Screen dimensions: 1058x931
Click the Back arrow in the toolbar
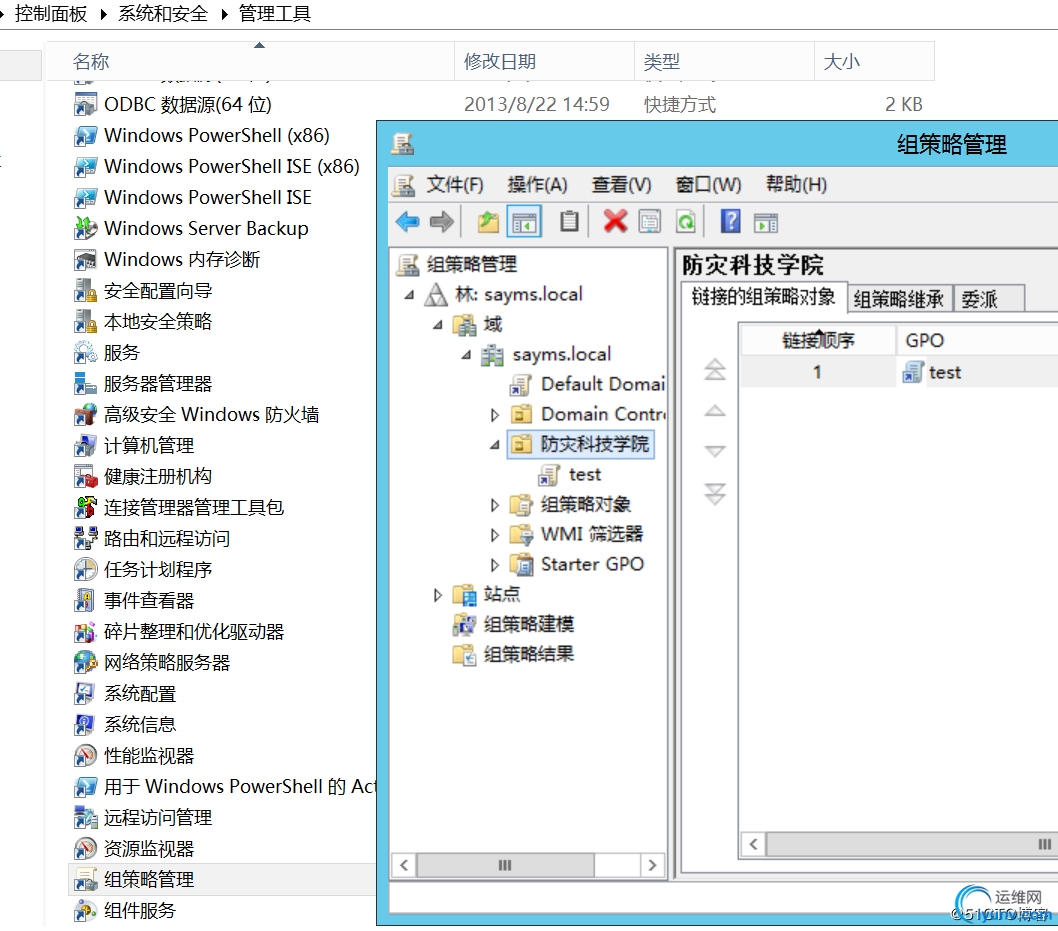pyautogui.click(x=408, y=221)
